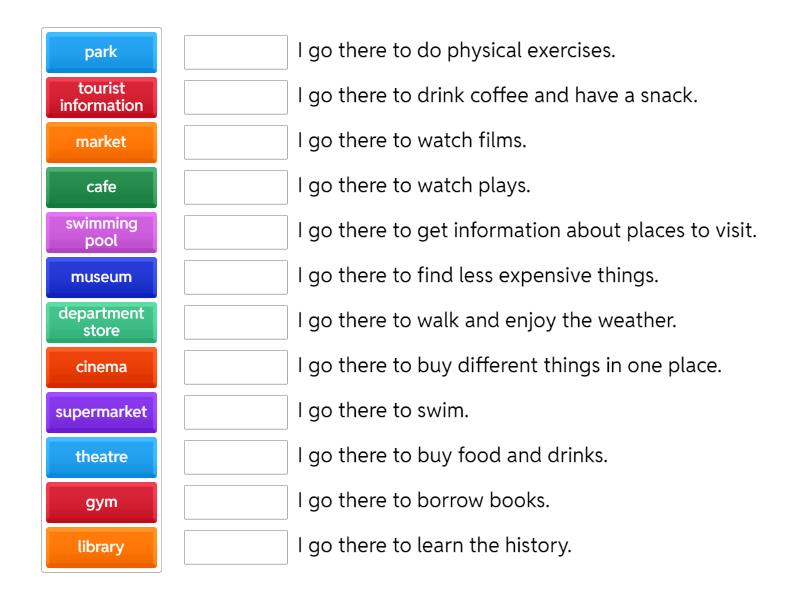Click the gym word tile
The image size is (800, 600).
[100, 502]
